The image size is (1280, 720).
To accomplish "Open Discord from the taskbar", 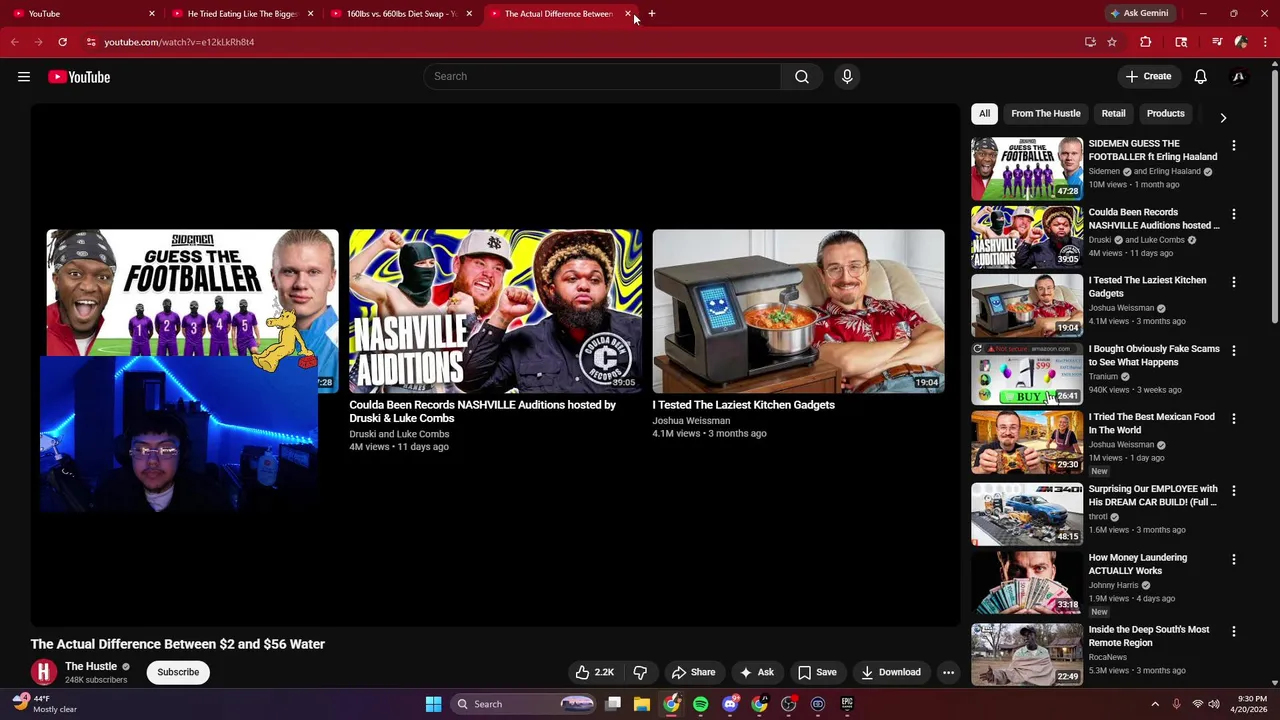I will pyautogui.click(x=730, y=704).
